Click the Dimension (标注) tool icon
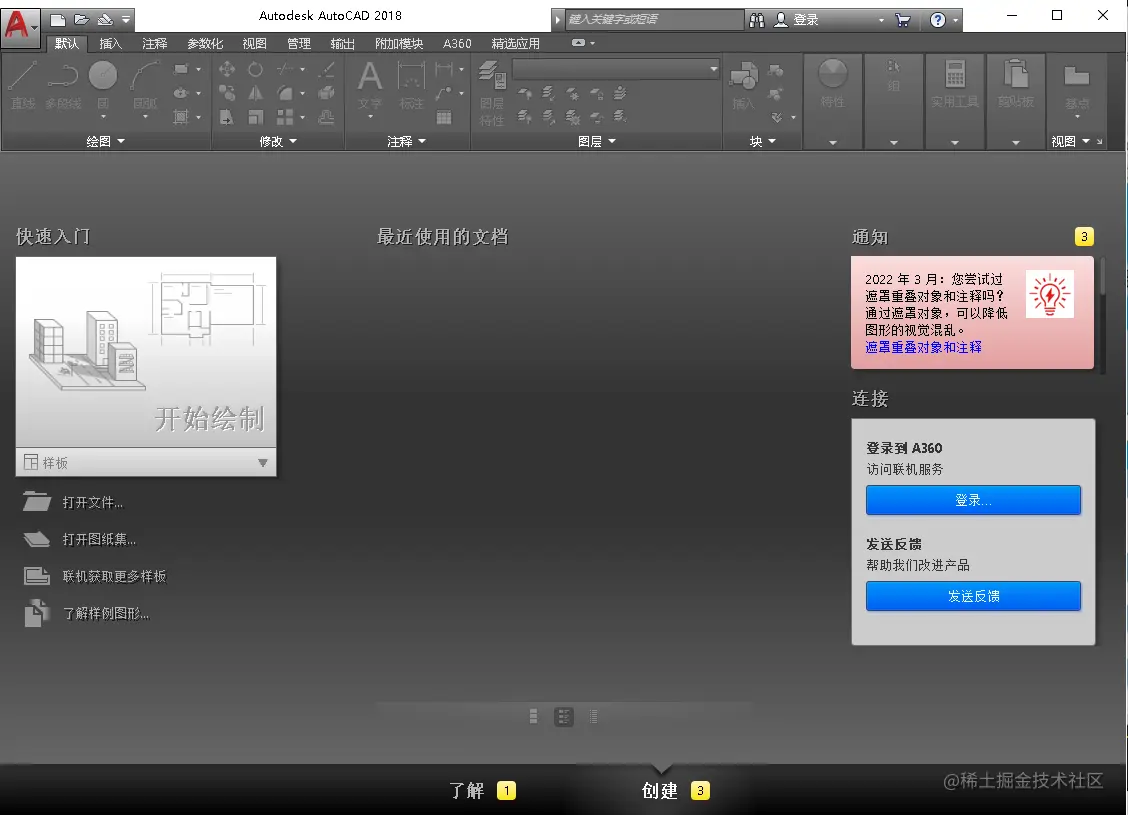 pos(411,85)
